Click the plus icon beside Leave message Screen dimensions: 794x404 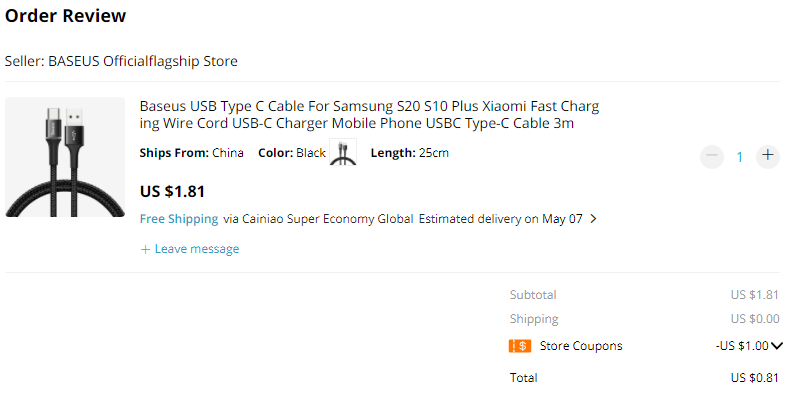click(145, 250)
